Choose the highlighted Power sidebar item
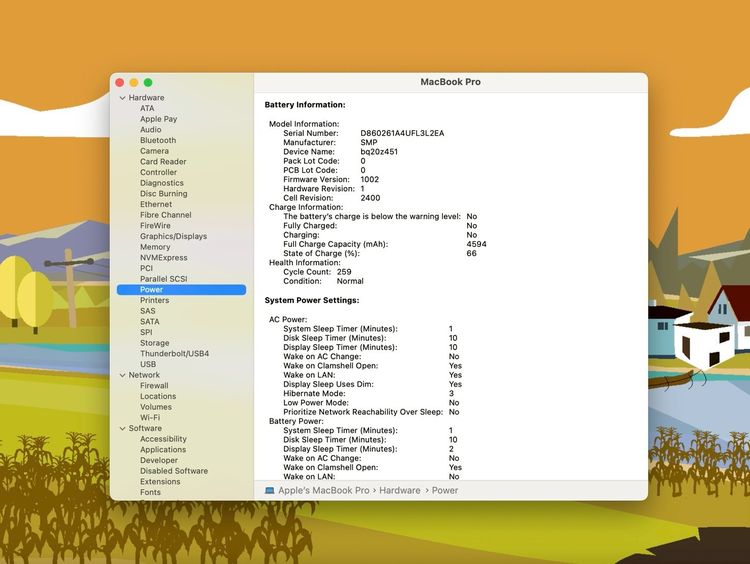The height and width of the screenshot is (564, 750). pos(152,290)
